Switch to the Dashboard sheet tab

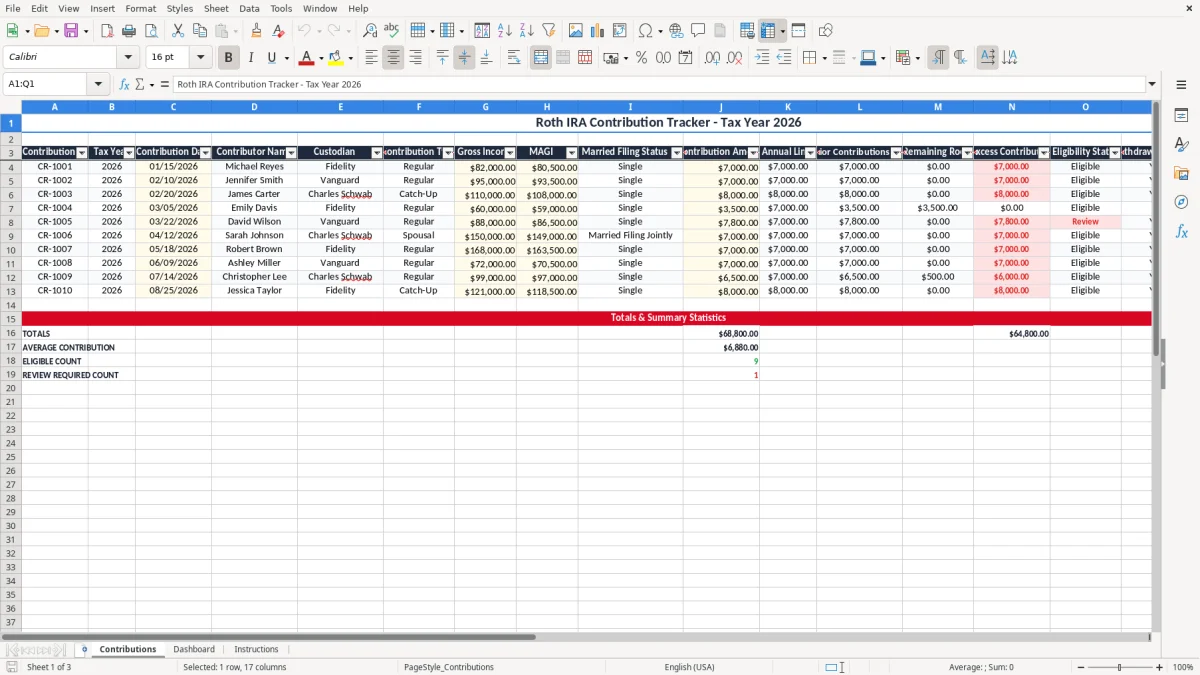(194, 649)
